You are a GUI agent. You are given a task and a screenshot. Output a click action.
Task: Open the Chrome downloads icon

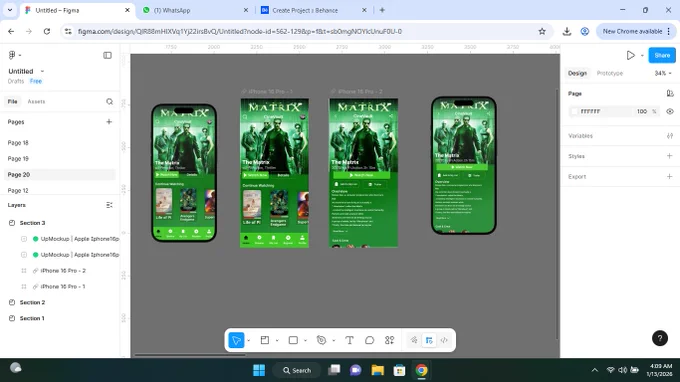567,31
